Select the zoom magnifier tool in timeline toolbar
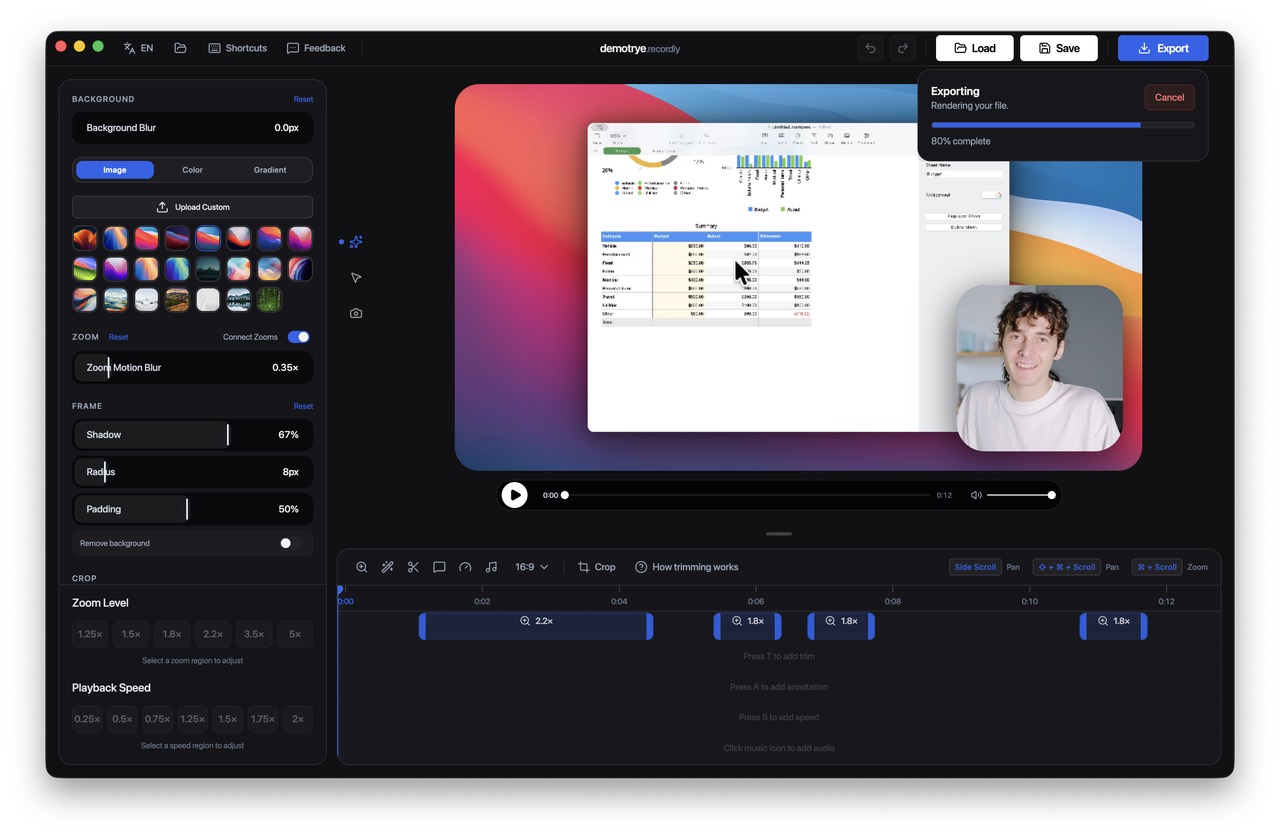Viewport: 1280px width, 838px height. [x=362, y=567]
